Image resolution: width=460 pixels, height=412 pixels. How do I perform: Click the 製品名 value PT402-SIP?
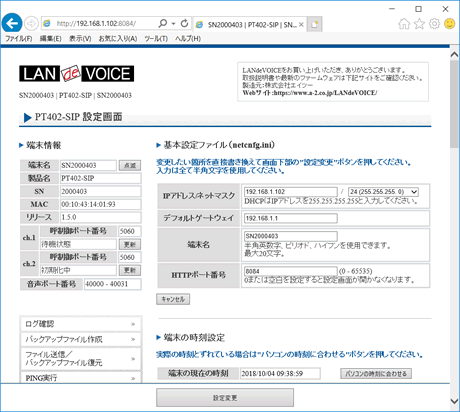pos(100,178)
